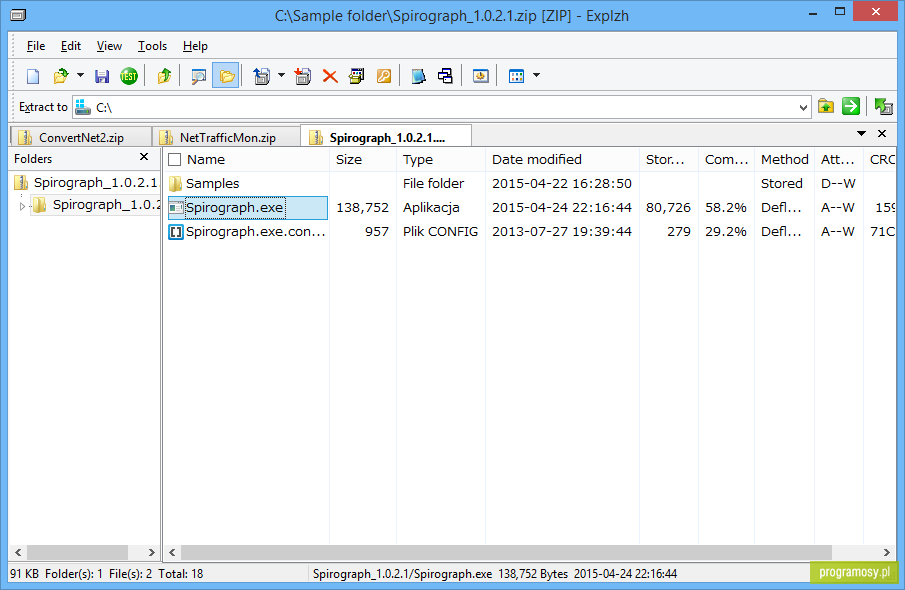
Task: Click the red X Delete icon
Action: (x=330, y=76)
